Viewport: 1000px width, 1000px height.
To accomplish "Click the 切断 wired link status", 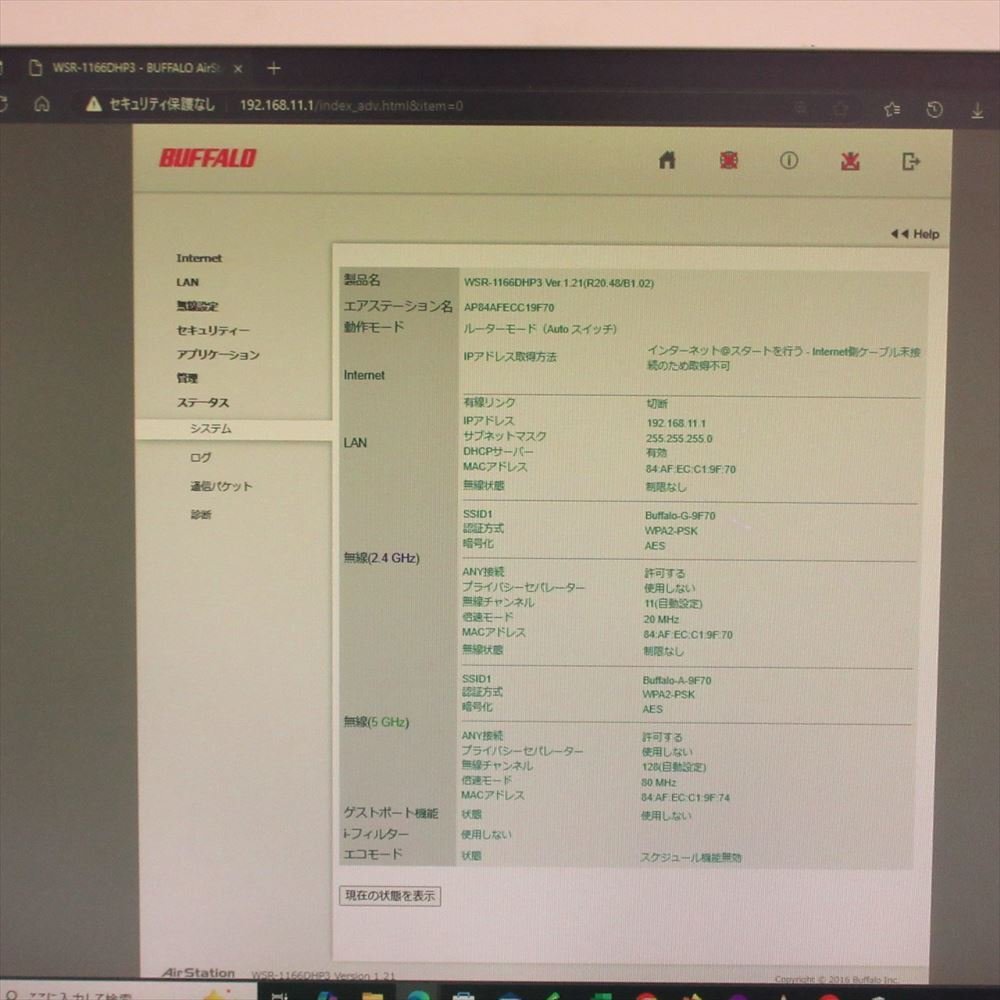I will click(x=657, y=404).
